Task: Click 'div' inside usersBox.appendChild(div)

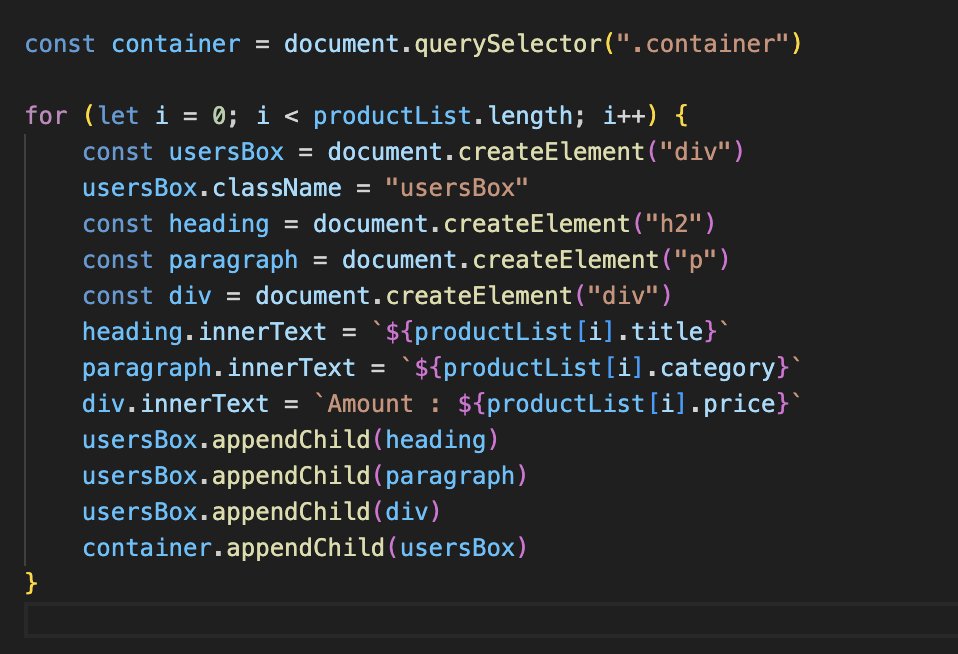Action: [407, 512]
